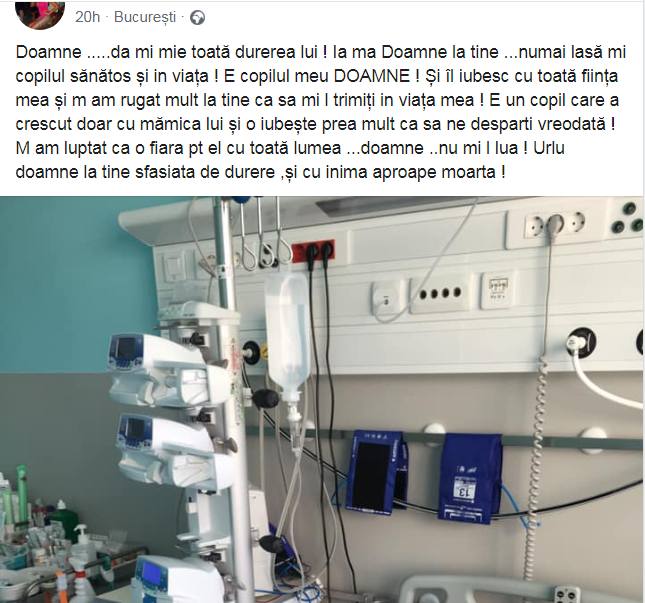Click the București location link
The image size is (645, 603).
pyautogui.click(x=145, y=17)
